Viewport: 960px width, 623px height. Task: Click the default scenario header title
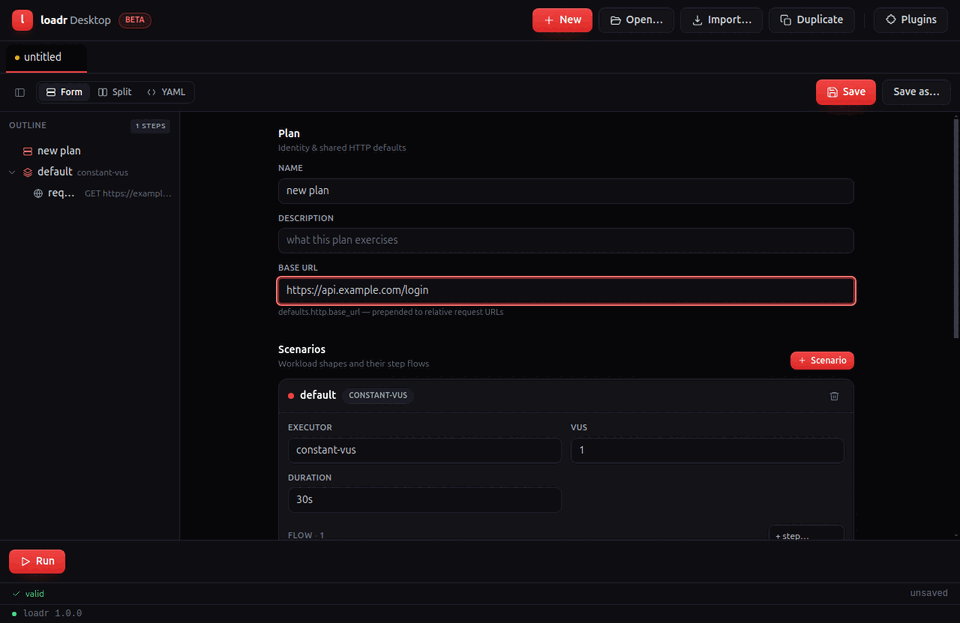318,395
